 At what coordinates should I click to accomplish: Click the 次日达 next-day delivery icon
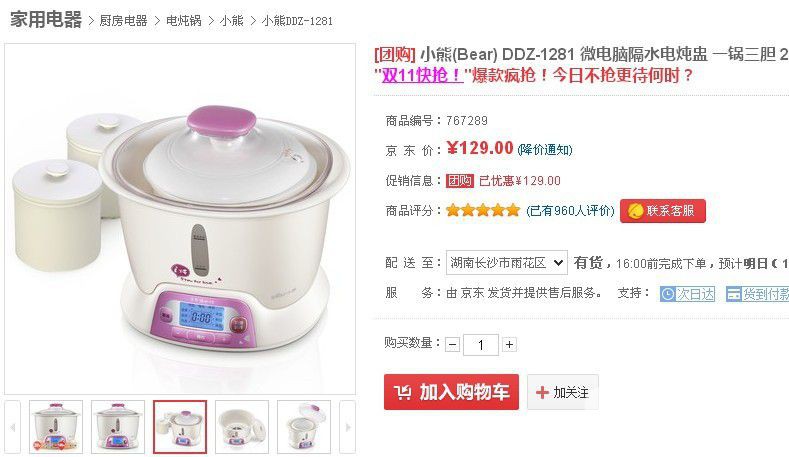pyautogui.click(x=687, y=294)
